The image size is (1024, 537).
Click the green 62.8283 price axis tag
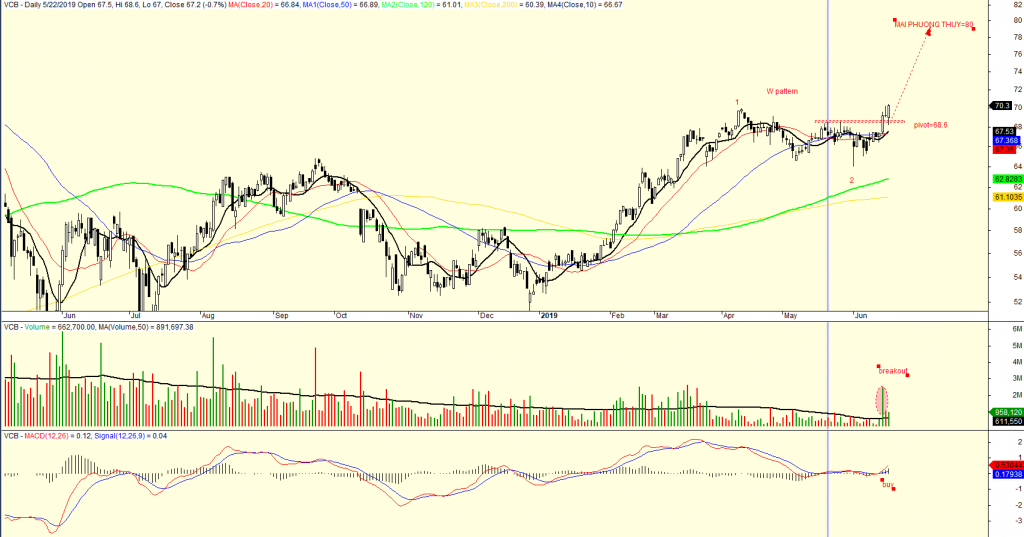(1005, 179)
